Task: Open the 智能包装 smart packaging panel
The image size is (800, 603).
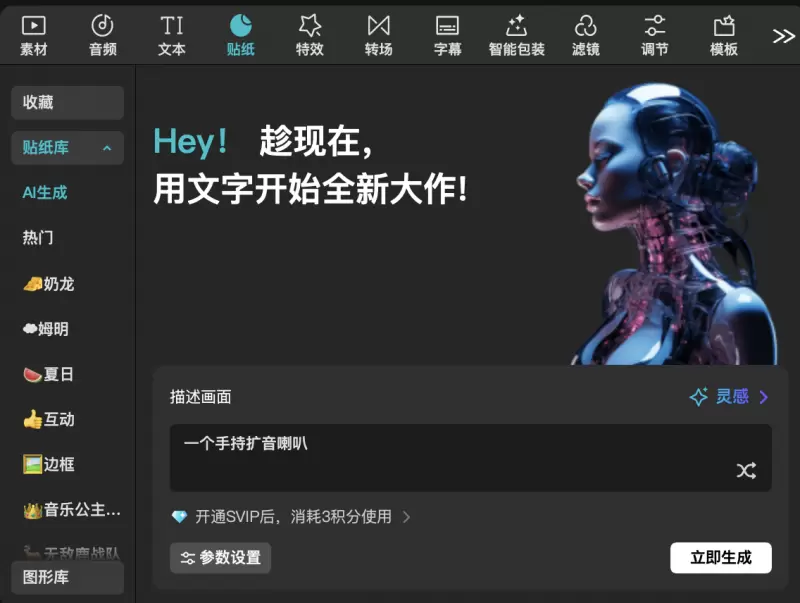Action: (517, 35)
